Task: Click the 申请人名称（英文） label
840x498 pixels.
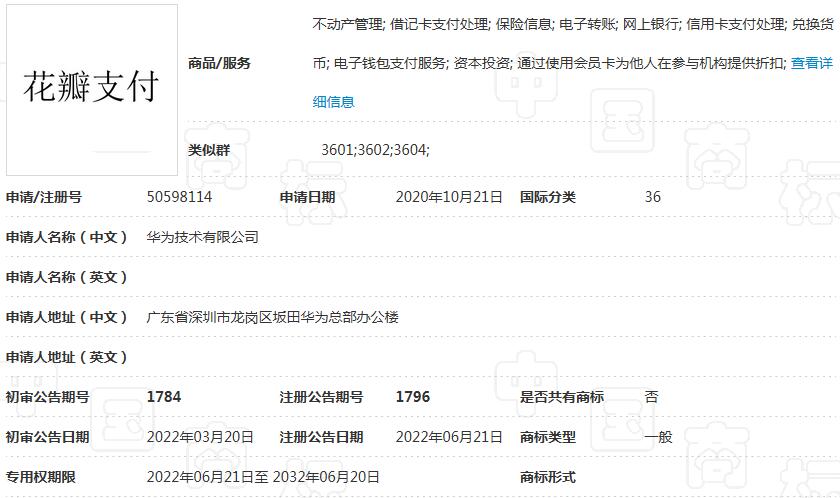Action: point(67,277)
